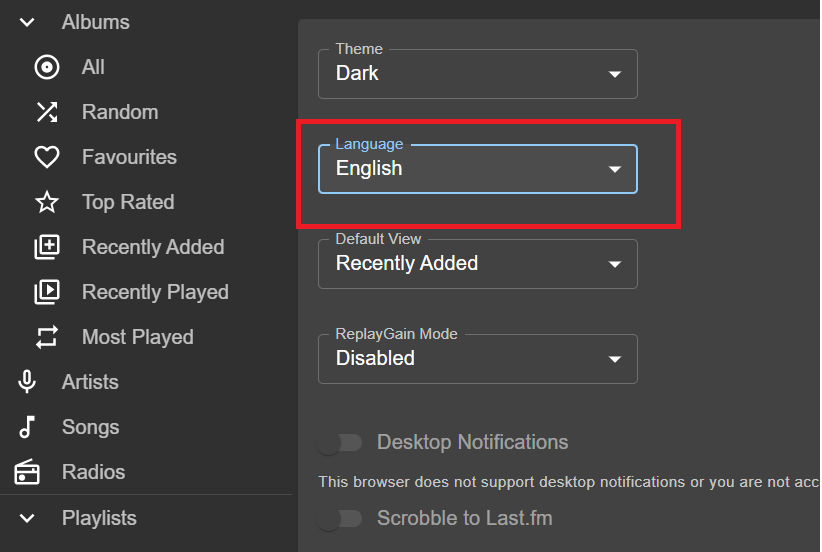Click the radio icon for Radios

(x=27, y=472)
